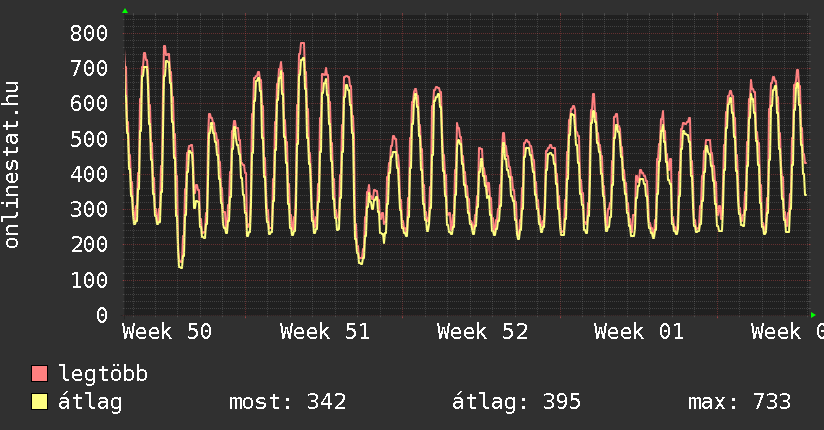Click the yellow átlag legend swatch
824x430 pixels.
click(40, 402)
